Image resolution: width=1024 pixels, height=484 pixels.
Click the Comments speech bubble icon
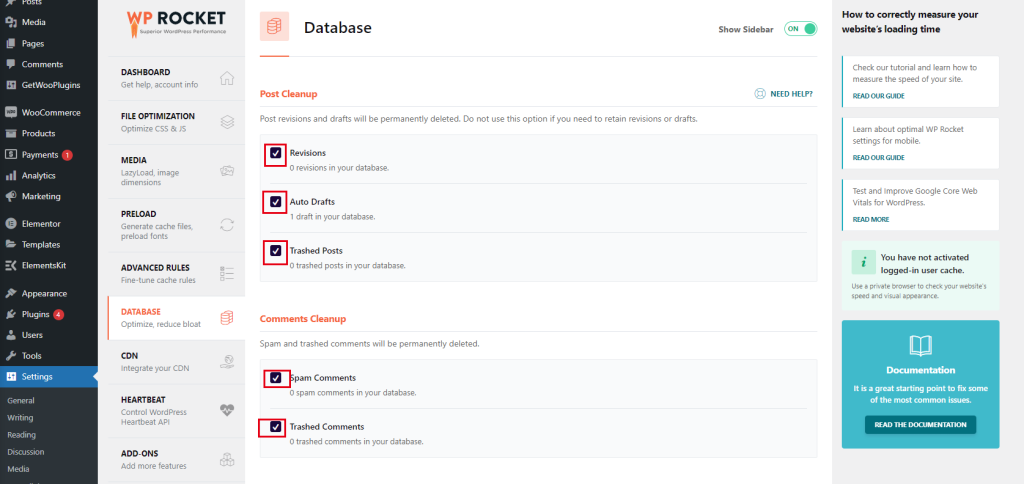click(10, 64)
